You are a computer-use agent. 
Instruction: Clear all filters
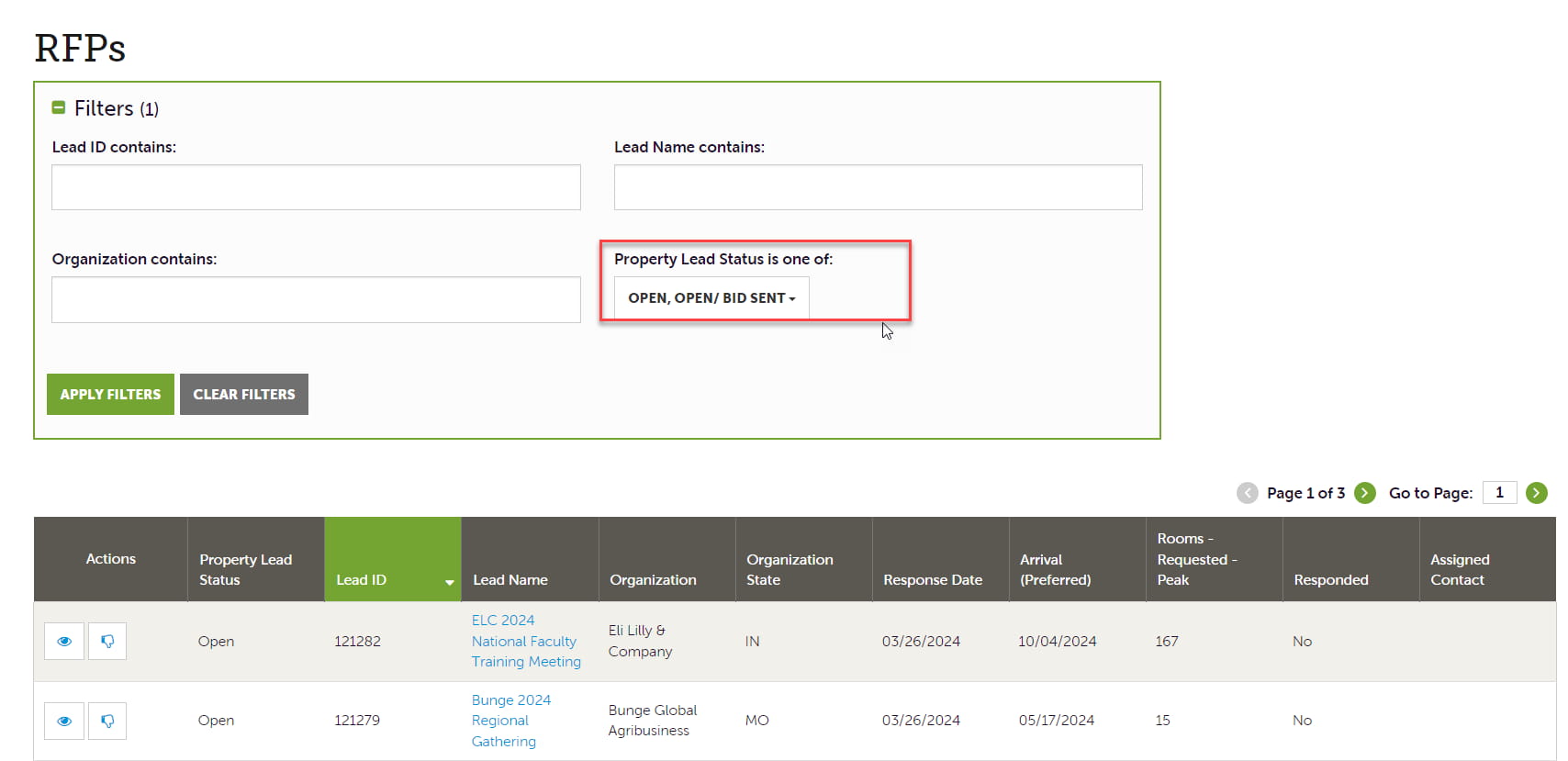[x=244, y=394]
